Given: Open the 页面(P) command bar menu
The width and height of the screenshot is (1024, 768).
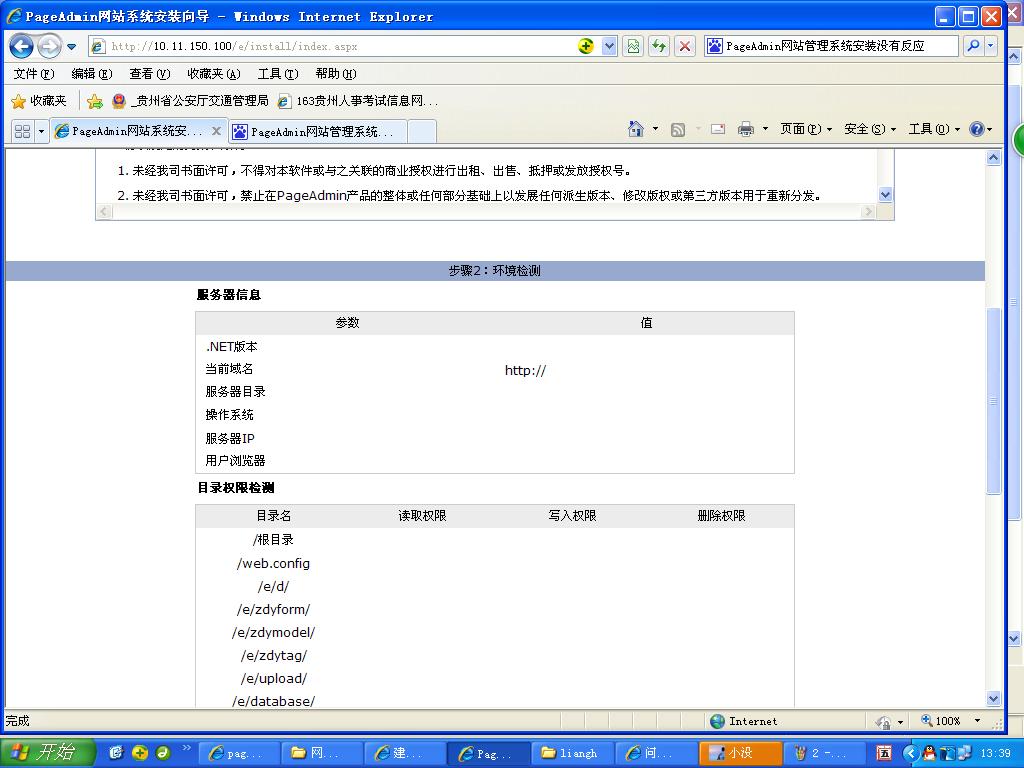Looking at the screenshot, I should point(806,129).
